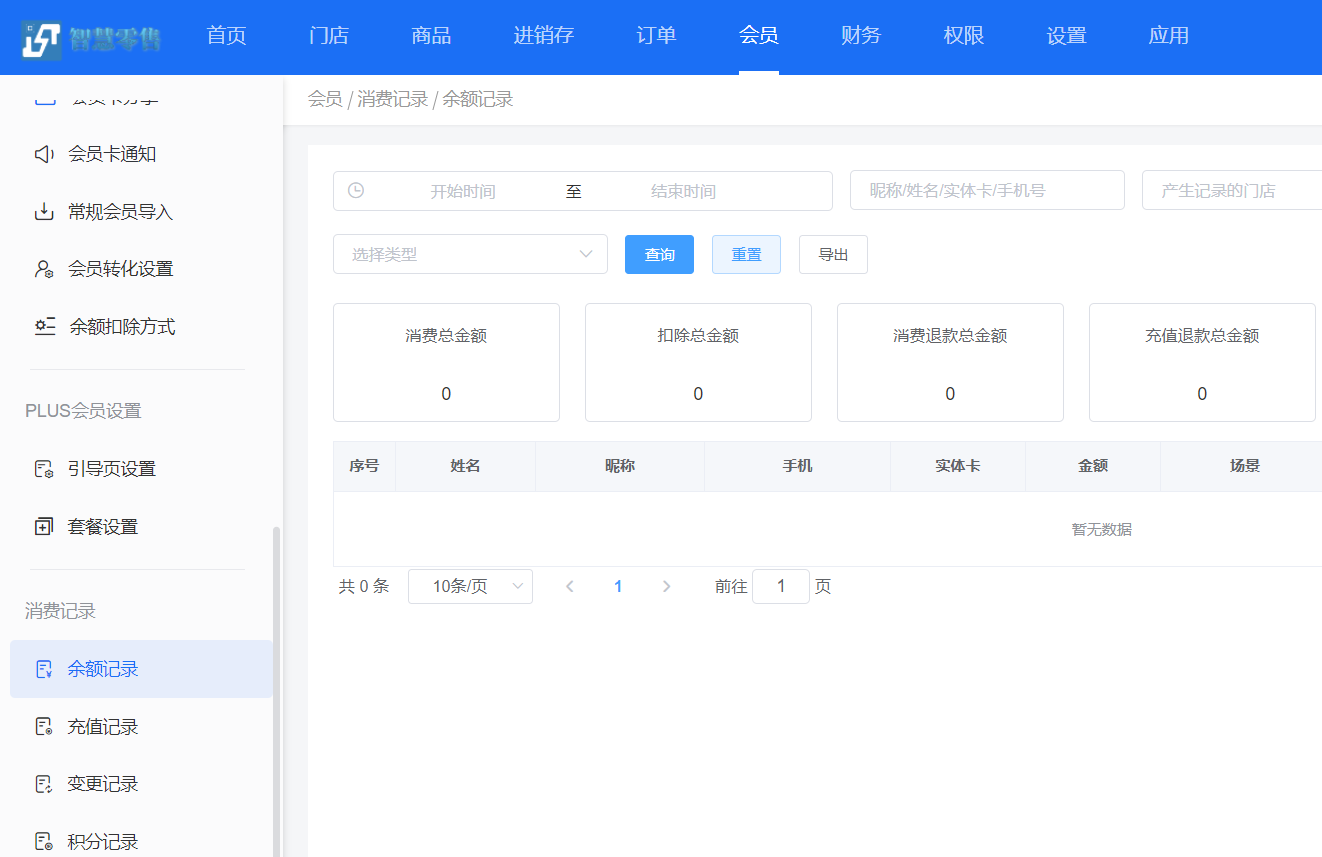This screenshot has width=1322, height=857.
Task: Click the 智慧零售 logo
Action: 91,38
